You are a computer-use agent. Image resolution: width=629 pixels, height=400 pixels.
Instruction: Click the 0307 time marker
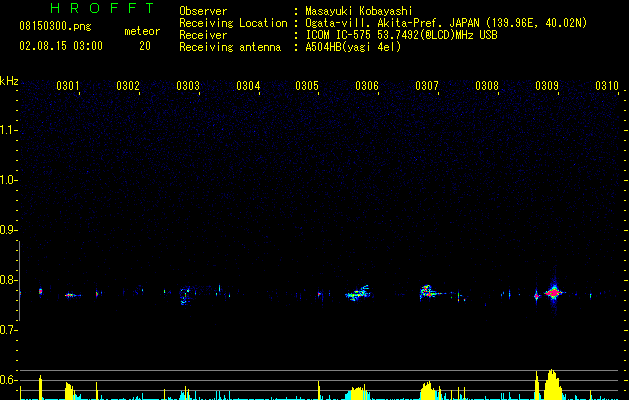coord(427,86)
